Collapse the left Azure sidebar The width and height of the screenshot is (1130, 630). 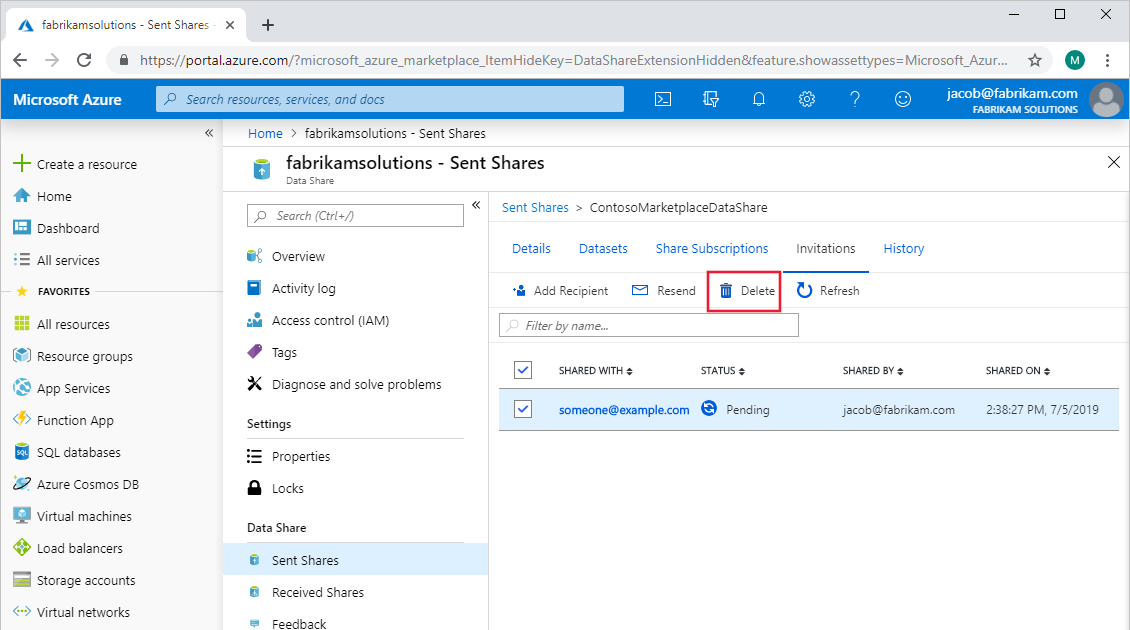point(209,133)
